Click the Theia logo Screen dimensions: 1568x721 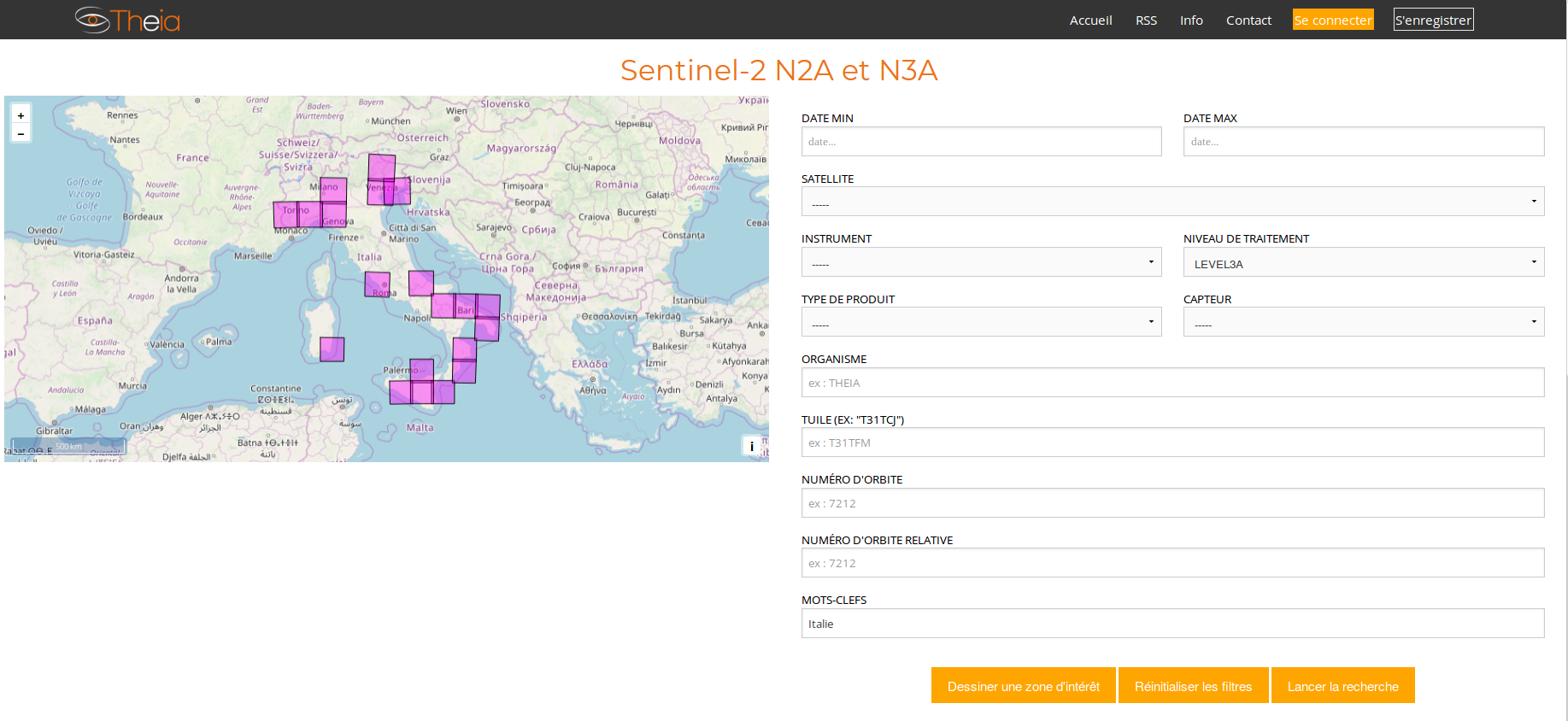coord(127,20)
